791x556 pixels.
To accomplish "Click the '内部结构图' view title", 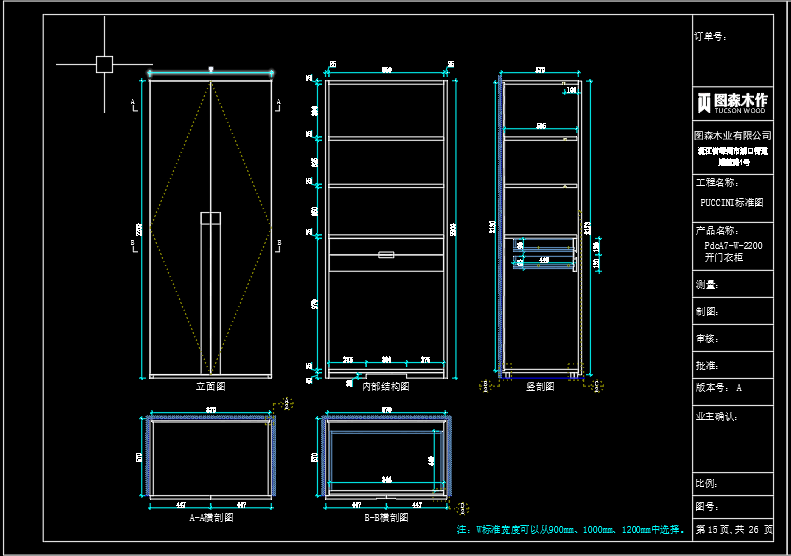I will coord(386,386).
